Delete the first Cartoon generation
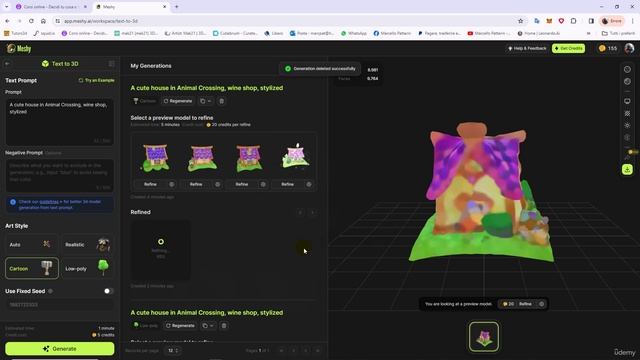Screen dimensions: 640x360 222,101
